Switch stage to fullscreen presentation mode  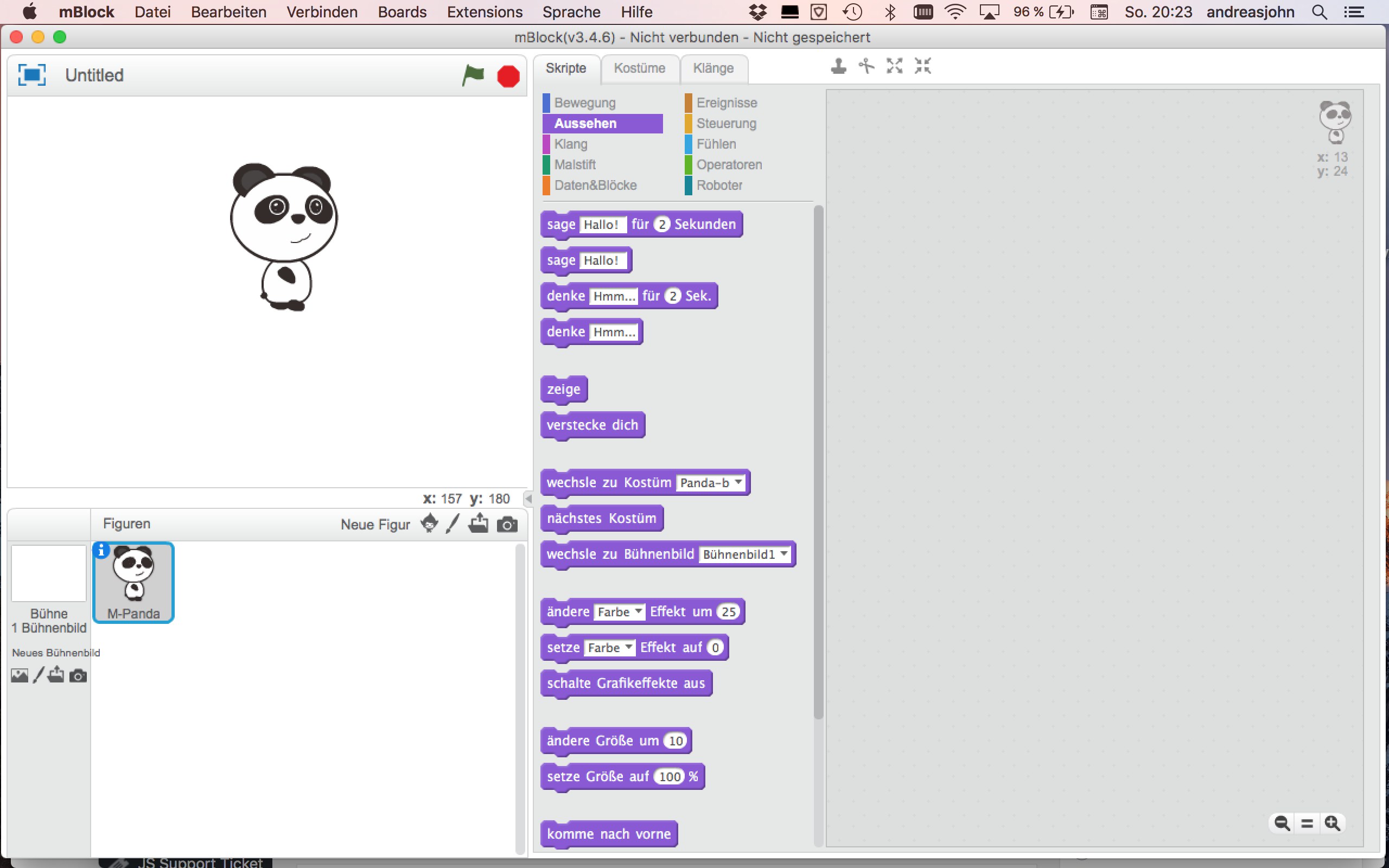pos(31,75)
